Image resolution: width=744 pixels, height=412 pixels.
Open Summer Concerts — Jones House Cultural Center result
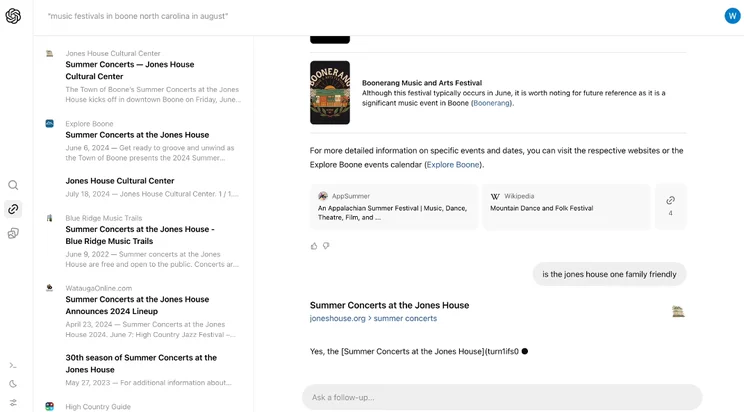click(x=130, y=70)
